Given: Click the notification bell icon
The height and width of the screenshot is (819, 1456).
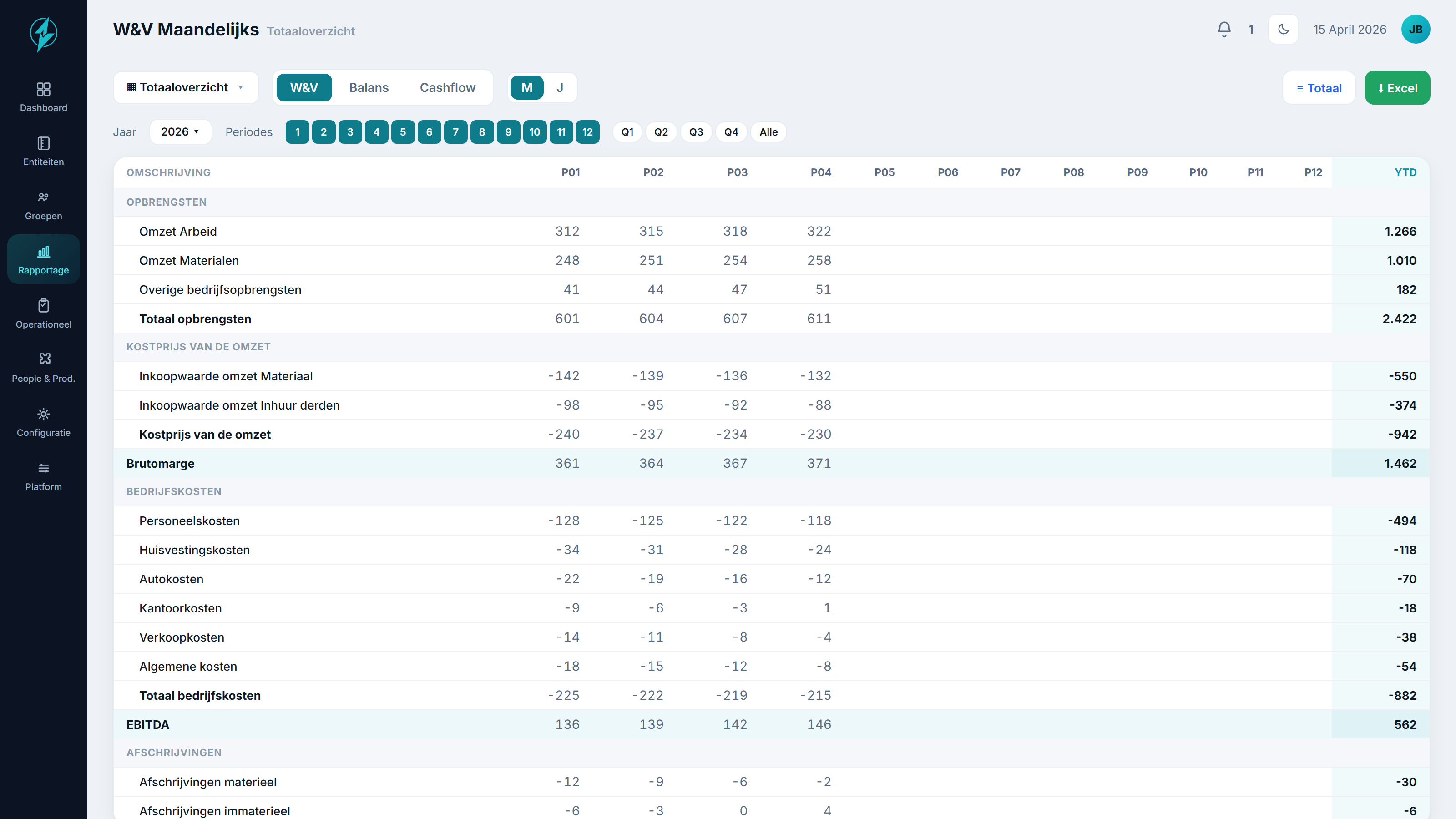Looking at the screenshot, I should click(x=1224, y=30).
